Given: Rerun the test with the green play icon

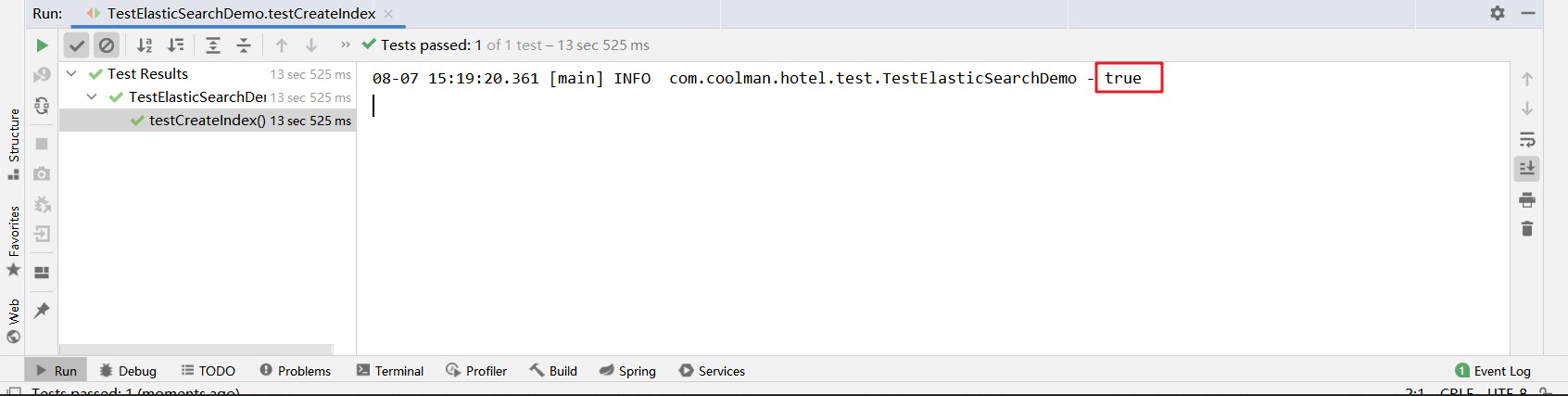Looking at the screenshot, I should (42, 45).
